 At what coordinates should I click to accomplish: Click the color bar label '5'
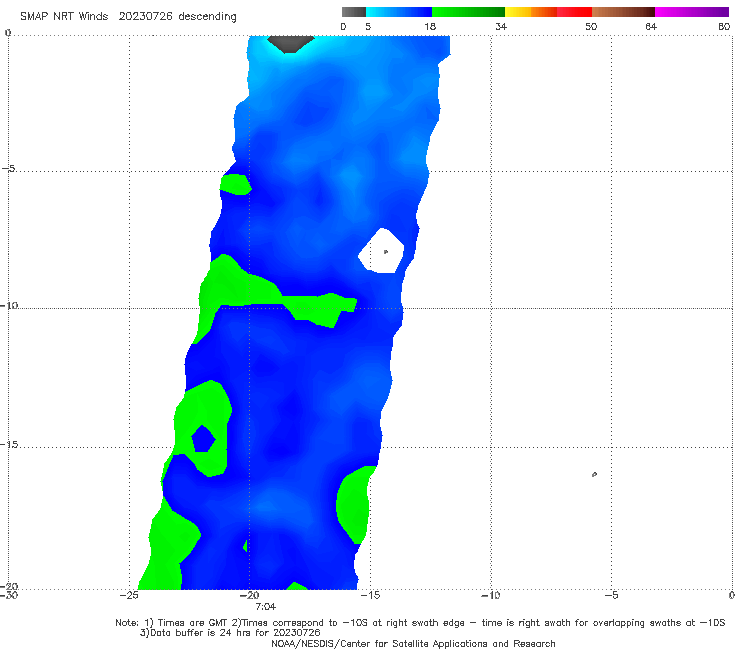368,27
